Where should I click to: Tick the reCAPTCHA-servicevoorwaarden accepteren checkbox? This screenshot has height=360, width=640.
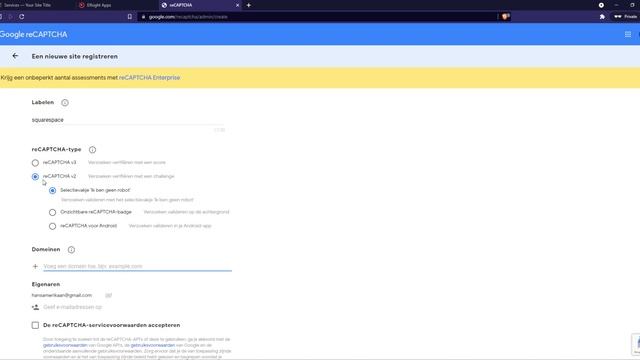[35, 325]
